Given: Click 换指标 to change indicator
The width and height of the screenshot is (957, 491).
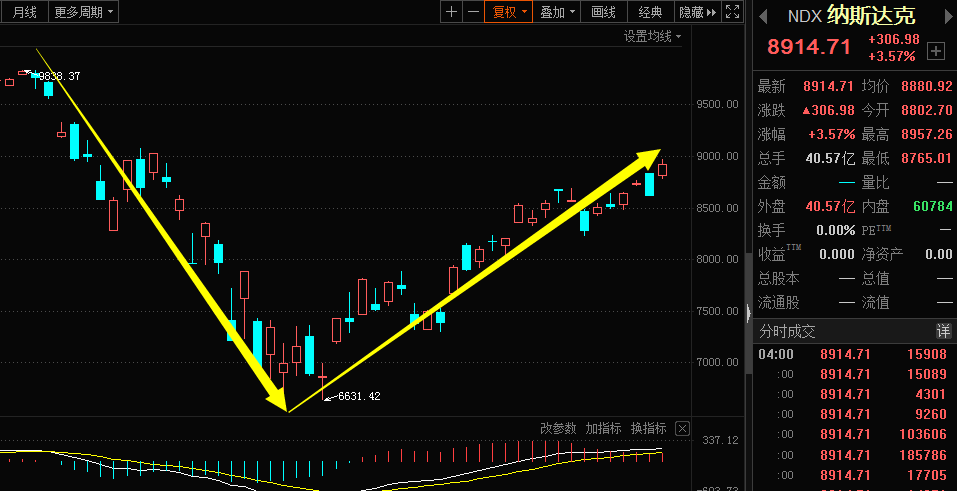Looking at the screenshot, I should (648, 428).
